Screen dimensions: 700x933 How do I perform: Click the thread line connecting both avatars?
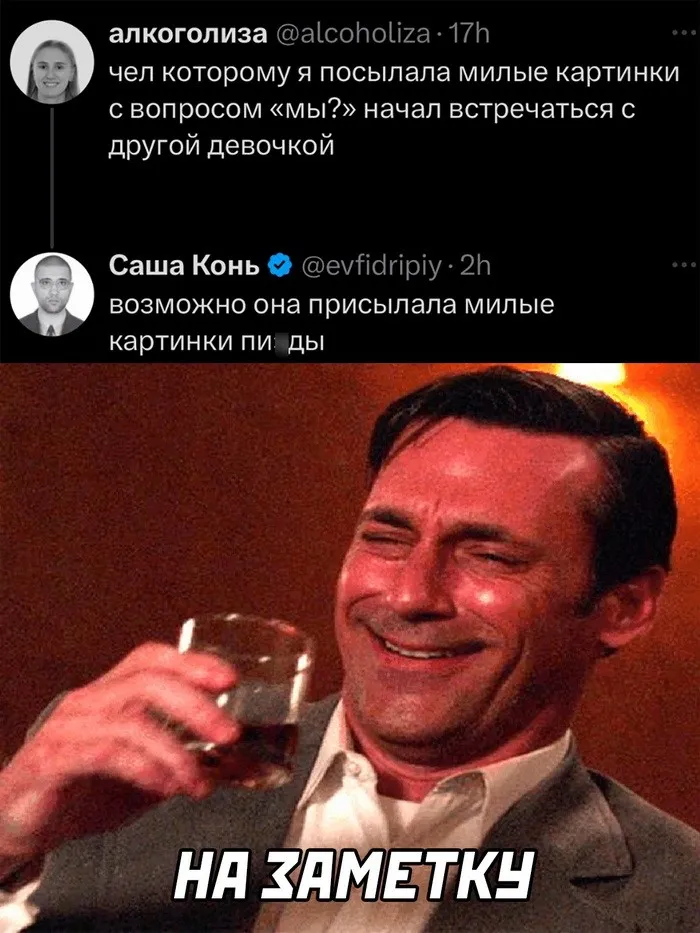point(52,178)
